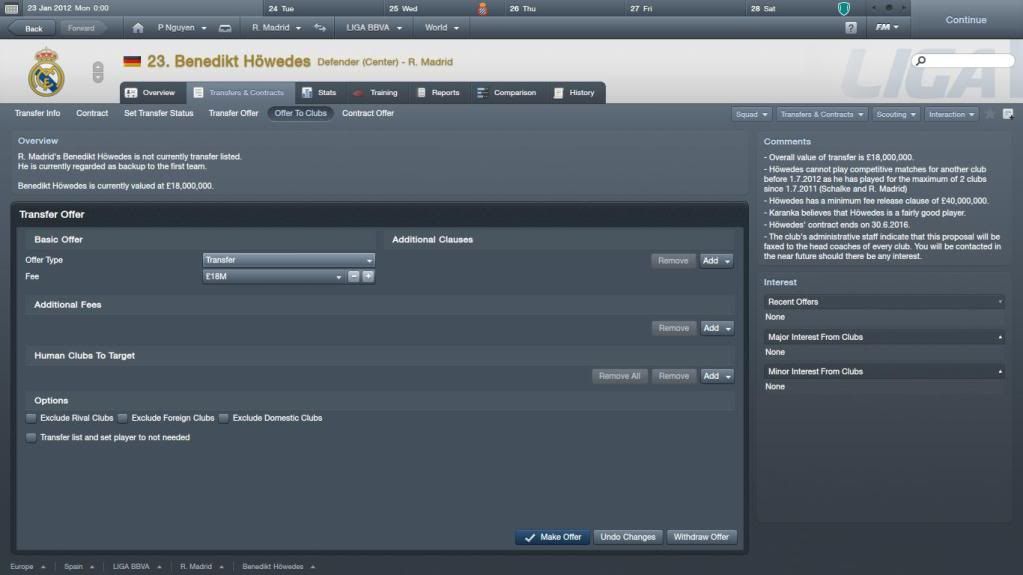The image size is (1023, 575).
Task: Open Add menu for Human Clubs To Target
Action: pos(716,377)
